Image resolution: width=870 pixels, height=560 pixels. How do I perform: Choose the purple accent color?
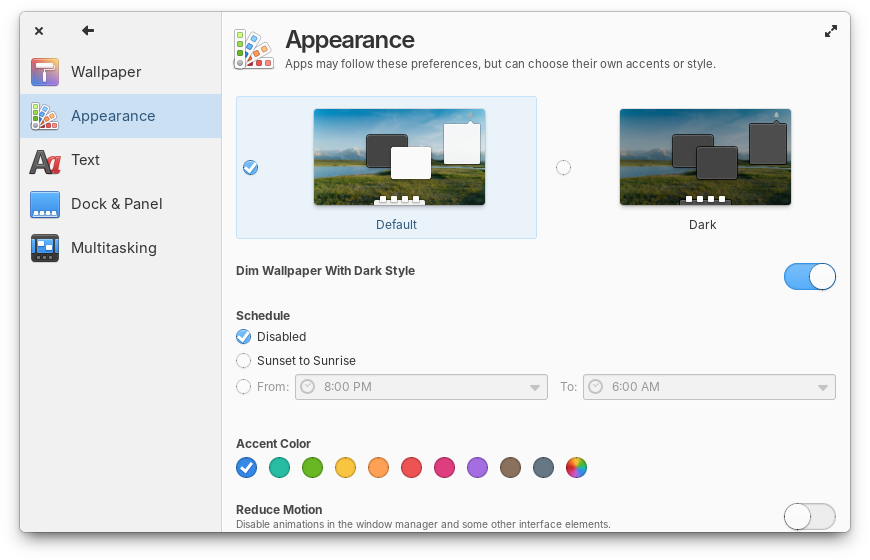[x=478, y=467]
